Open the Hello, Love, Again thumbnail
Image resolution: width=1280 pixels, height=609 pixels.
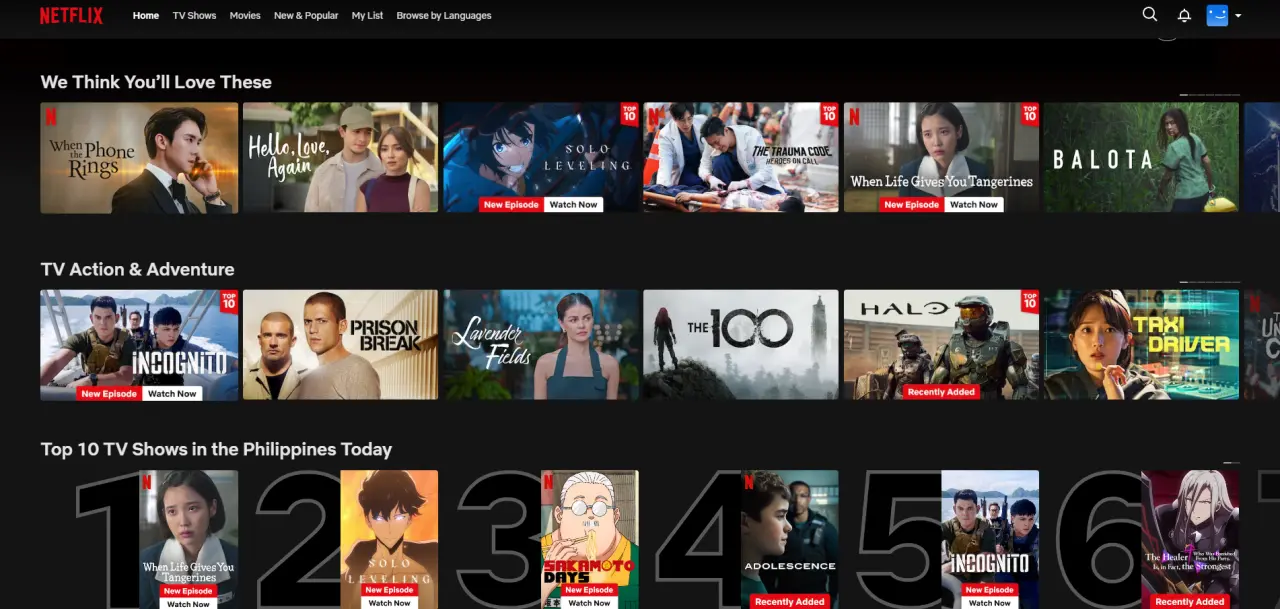click(340, 157)
